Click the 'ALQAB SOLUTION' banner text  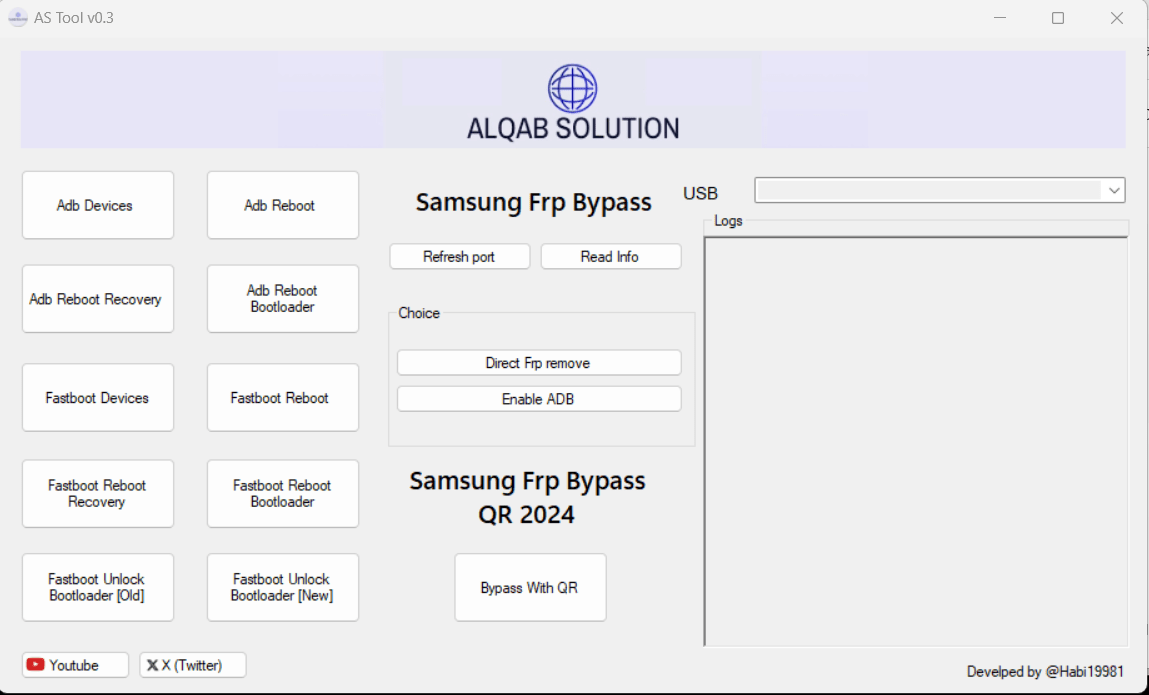coord(573,128)
